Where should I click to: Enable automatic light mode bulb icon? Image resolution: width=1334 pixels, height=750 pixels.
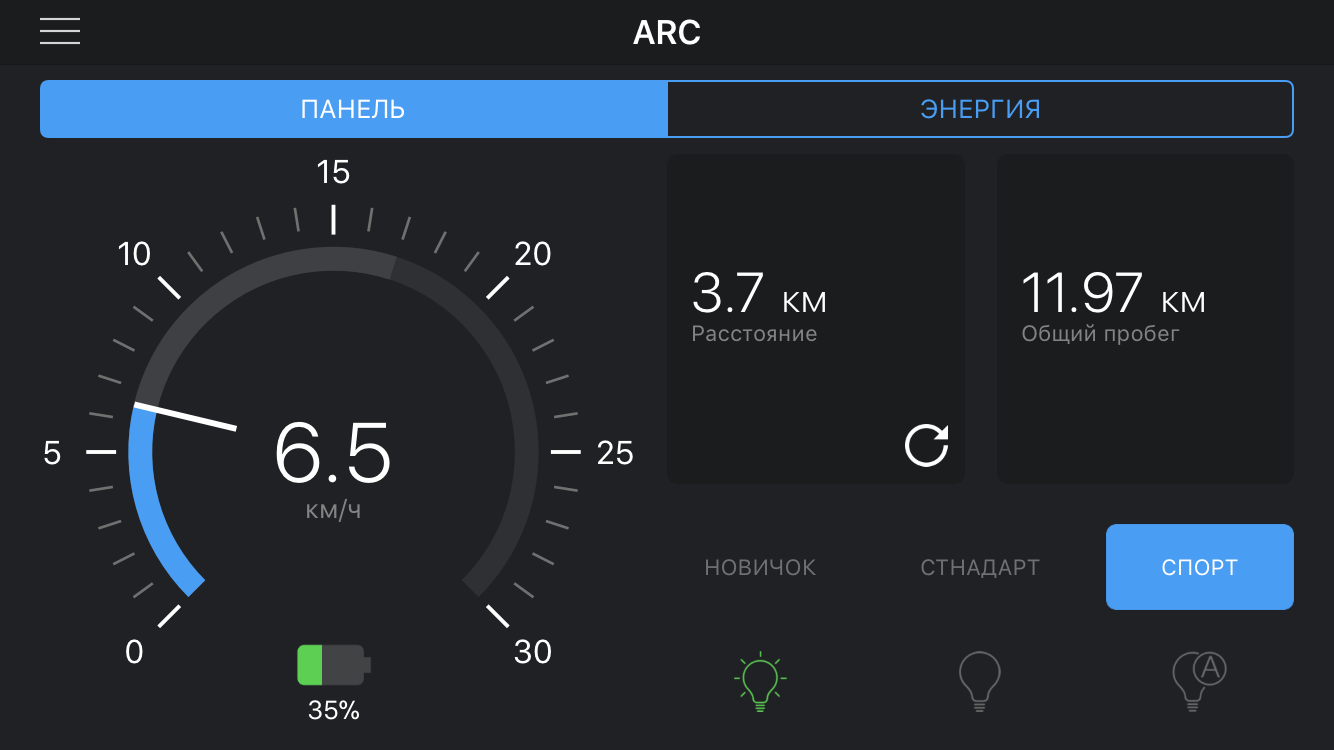[1198, 681]
